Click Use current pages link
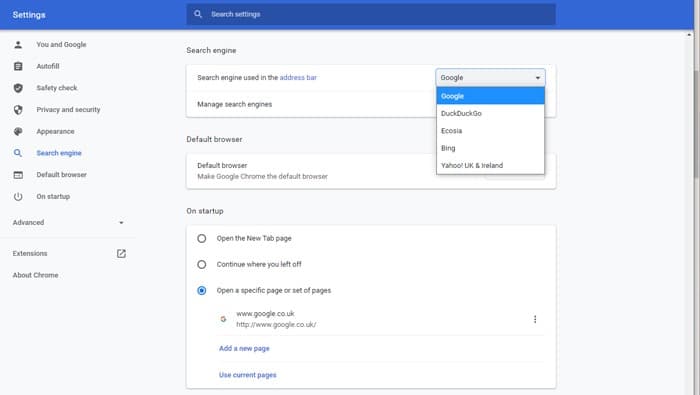700x395 pixels. click(x=248, y=375)
